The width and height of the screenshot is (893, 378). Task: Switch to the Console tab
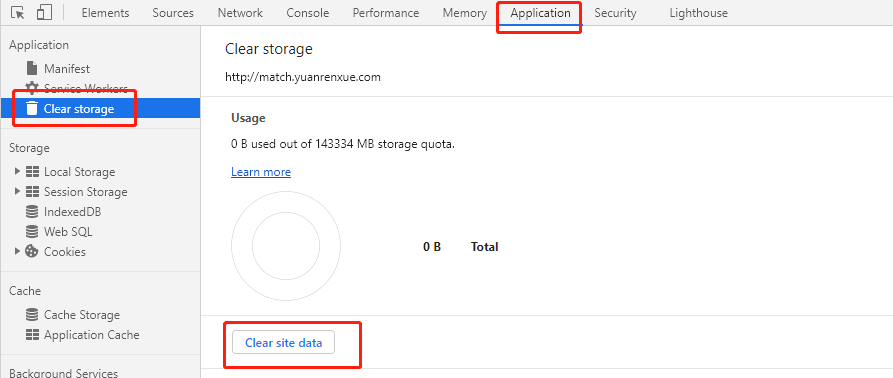(308, 13)
